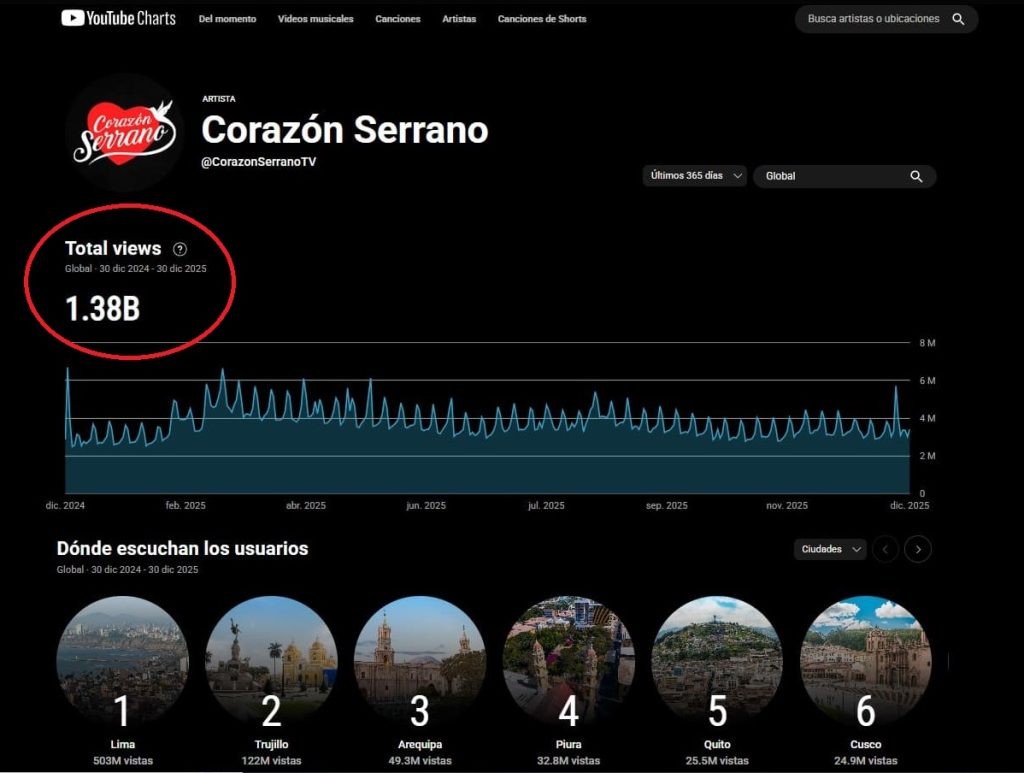This screenshot has width=1024, height=773.
Task: Focus the Busca artistas o ubicaciones field
Action: pyautogui.click(x=873, y=19)
